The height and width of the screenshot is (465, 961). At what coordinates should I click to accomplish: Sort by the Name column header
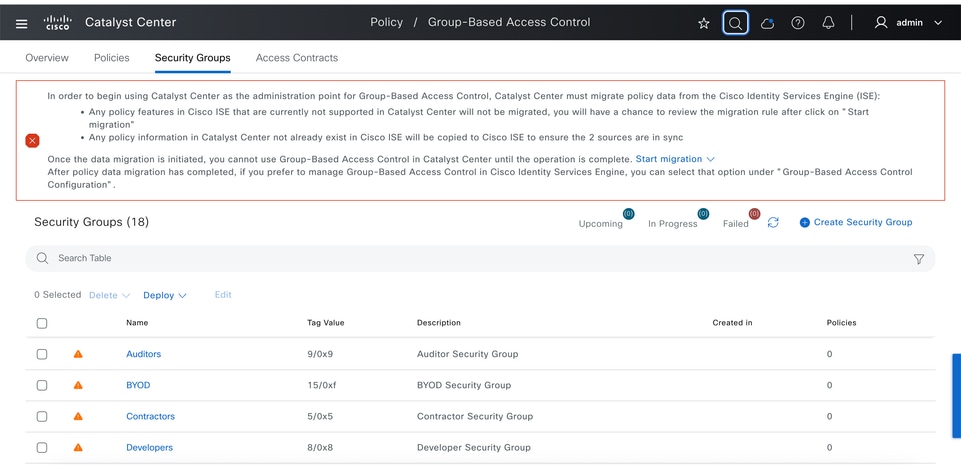pos(137,323)
